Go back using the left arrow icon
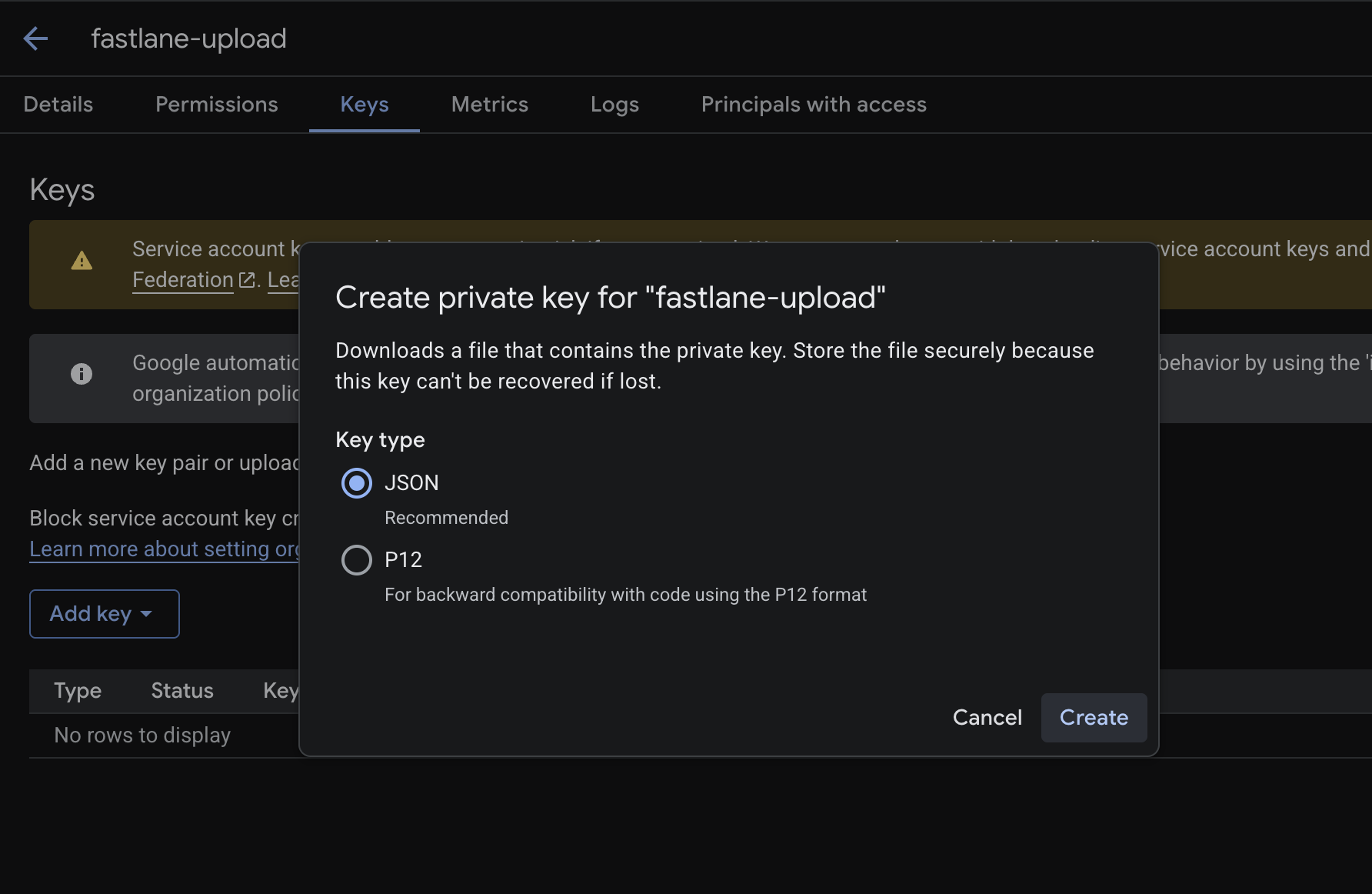This screenshot has width=1372, height=894. [35, 38]
